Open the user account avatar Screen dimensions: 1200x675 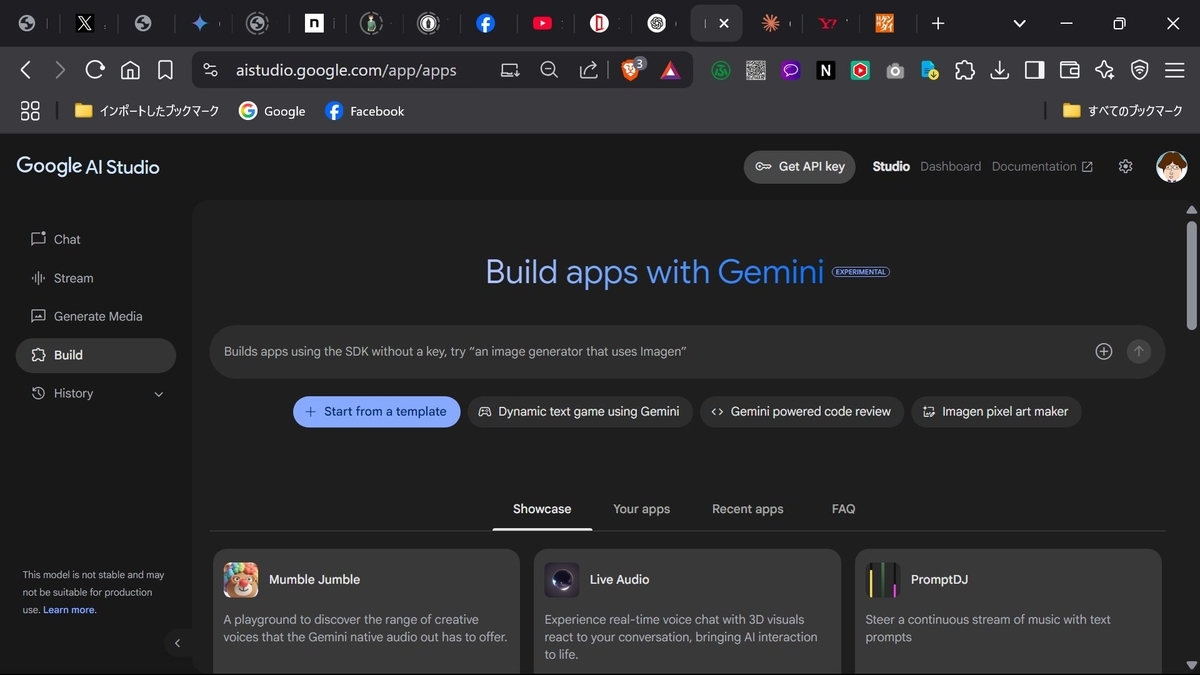coord(1171,167)
